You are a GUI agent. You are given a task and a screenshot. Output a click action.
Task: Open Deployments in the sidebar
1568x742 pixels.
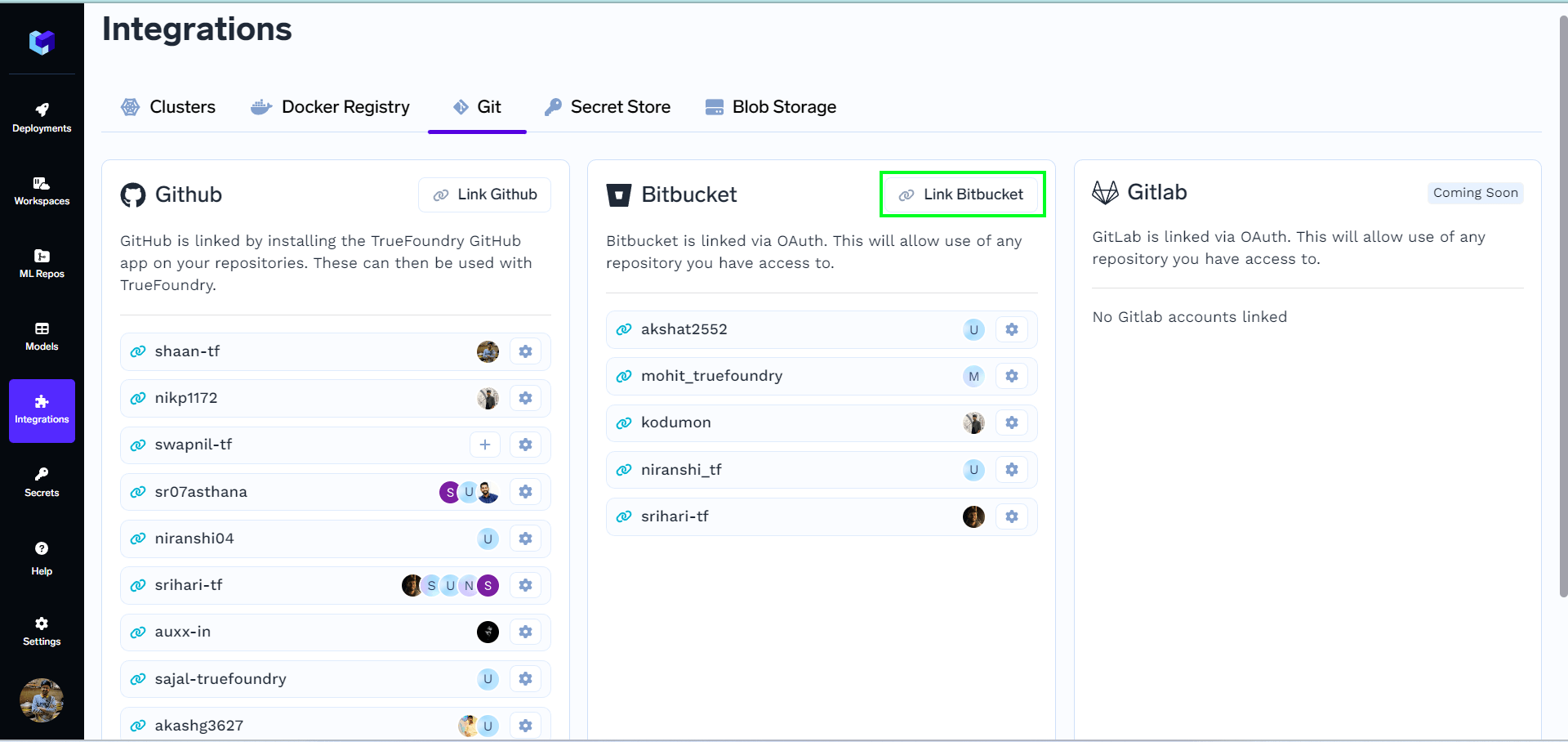(42, 118)
